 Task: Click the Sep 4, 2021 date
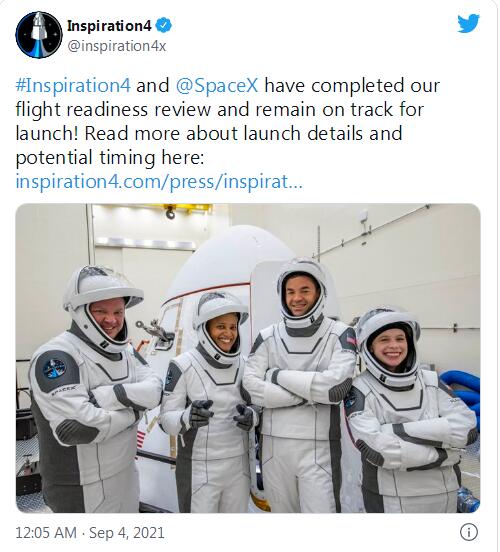(x=127, y=532)
